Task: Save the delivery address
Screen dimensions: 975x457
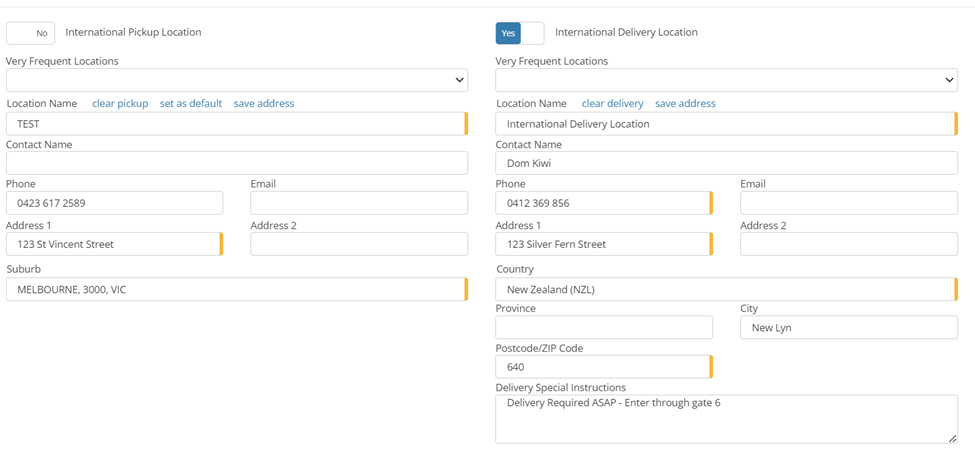Action: tap(685, 103)
